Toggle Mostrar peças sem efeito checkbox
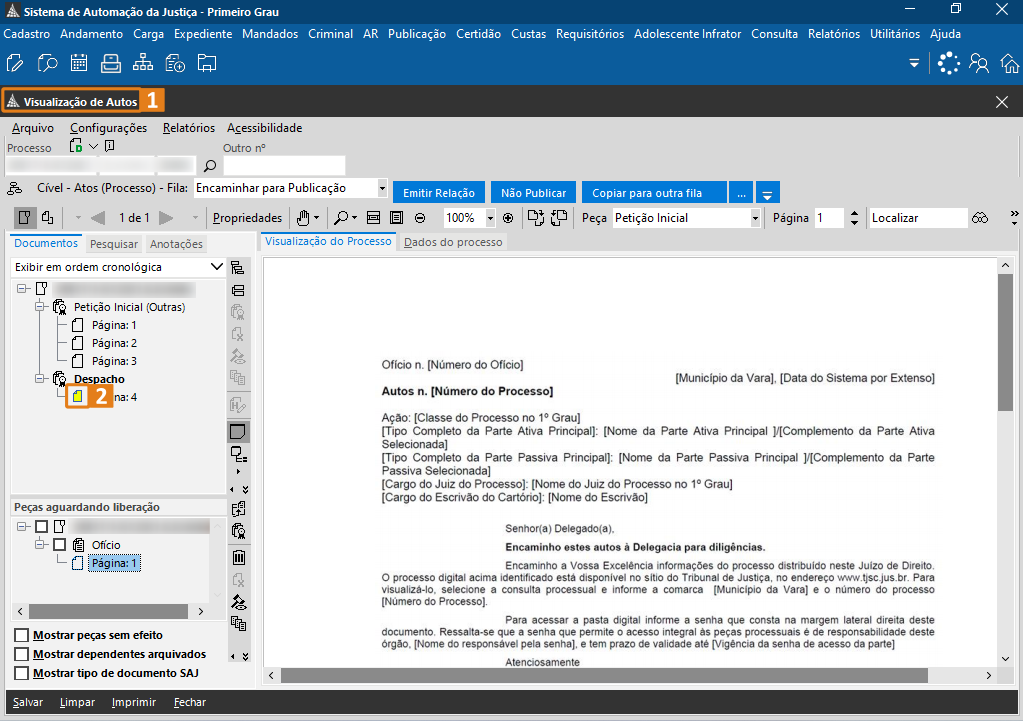This screenshot has height=721, width=1023. click(x=22, y=636)
